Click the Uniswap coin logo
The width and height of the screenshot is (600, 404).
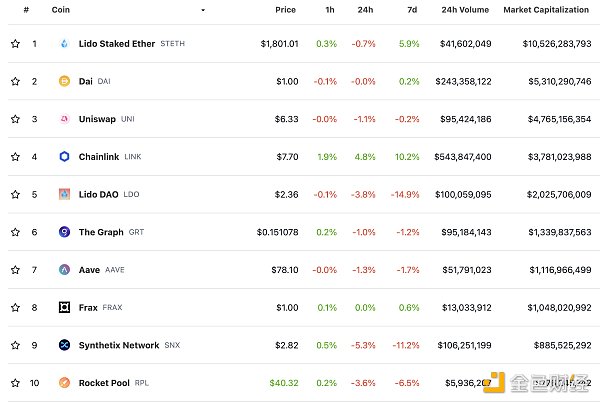click(x=65, y=119)
